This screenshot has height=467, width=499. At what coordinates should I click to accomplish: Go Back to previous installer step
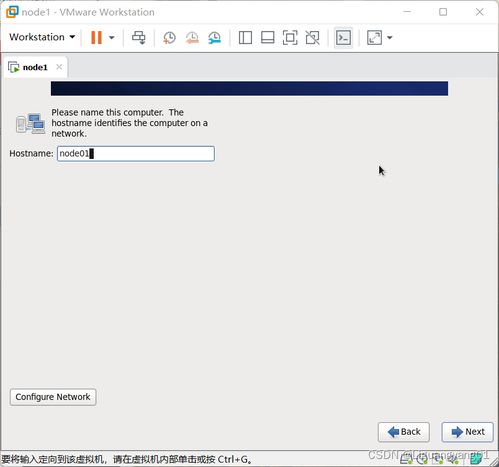(x=404, y=432)
